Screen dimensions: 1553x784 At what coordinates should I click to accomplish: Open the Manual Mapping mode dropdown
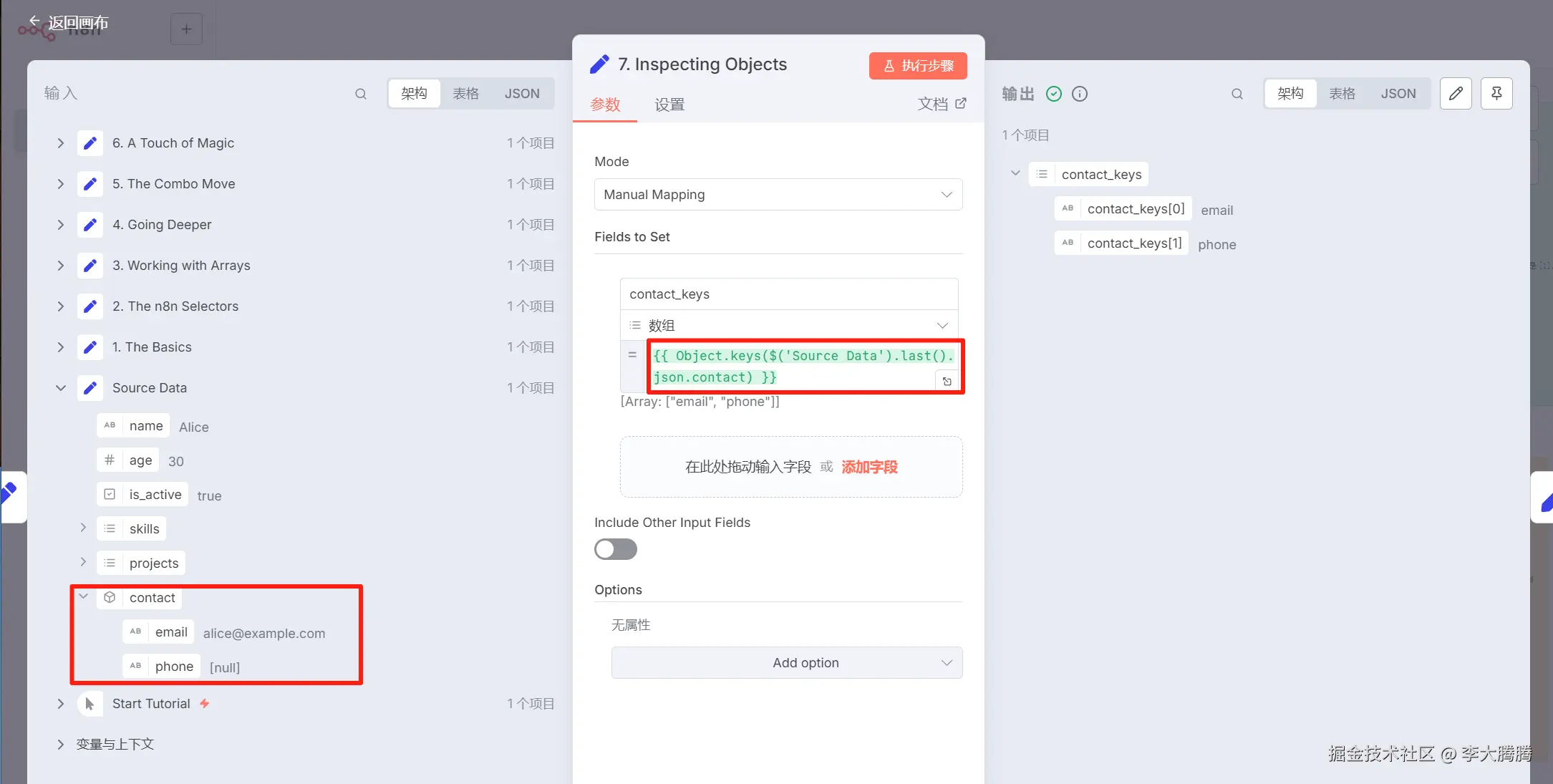coord(778,195)
